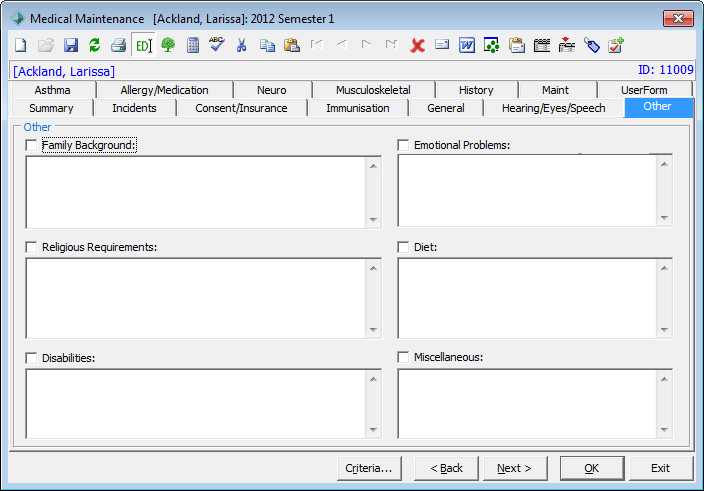Click the New blank document icon
Viewport: 704px width, 491px height.
pos(21,45)
